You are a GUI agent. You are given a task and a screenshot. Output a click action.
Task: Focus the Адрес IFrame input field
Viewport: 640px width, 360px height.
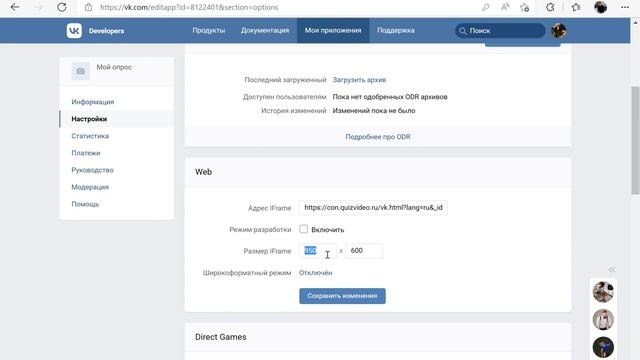point(373,208)
